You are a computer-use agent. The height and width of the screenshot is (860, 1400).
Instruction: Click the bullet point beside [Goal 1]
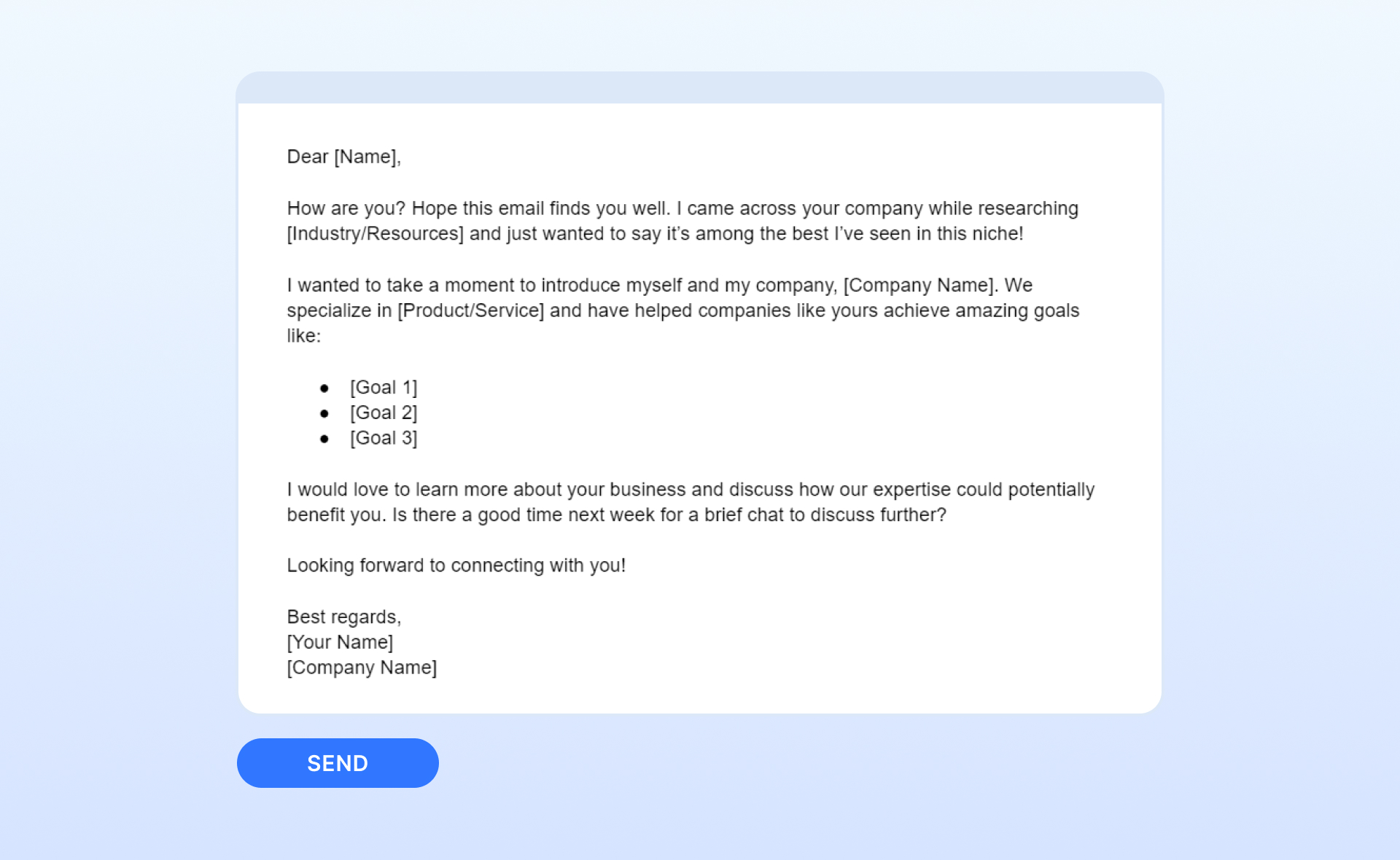[324, 388]
